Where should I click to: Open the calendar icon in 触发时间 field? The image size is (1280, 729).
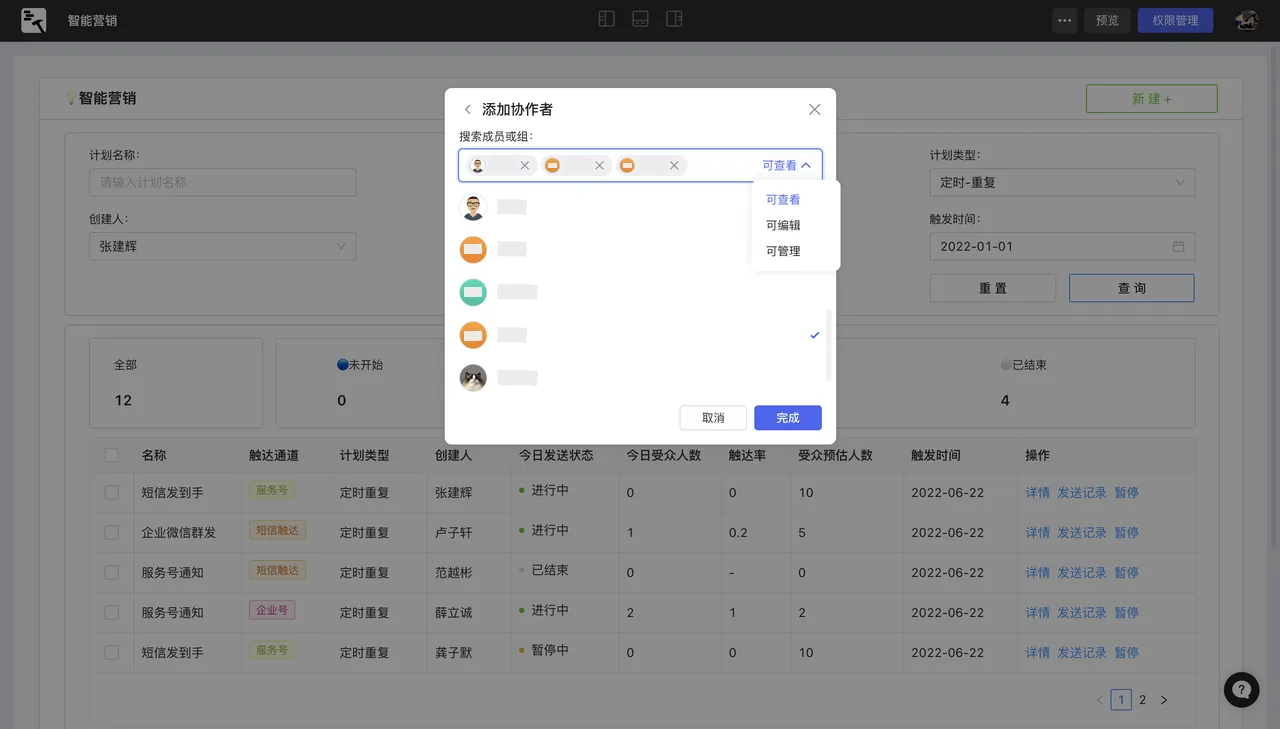pyautogui.click(x=1178, y=246)
